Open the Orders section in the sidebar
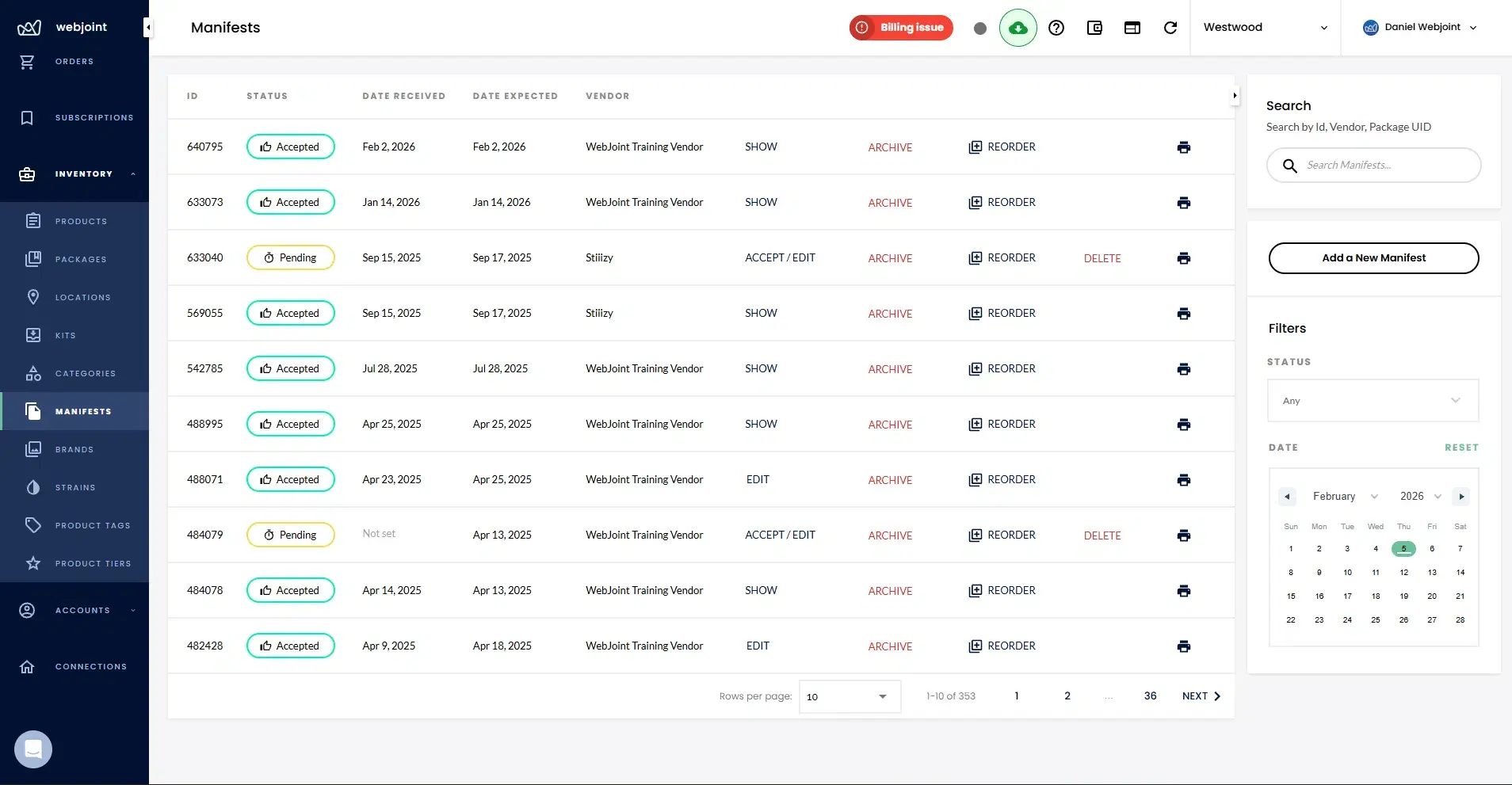This screenshot has height=785, width=1512. [x=74, y=62]
